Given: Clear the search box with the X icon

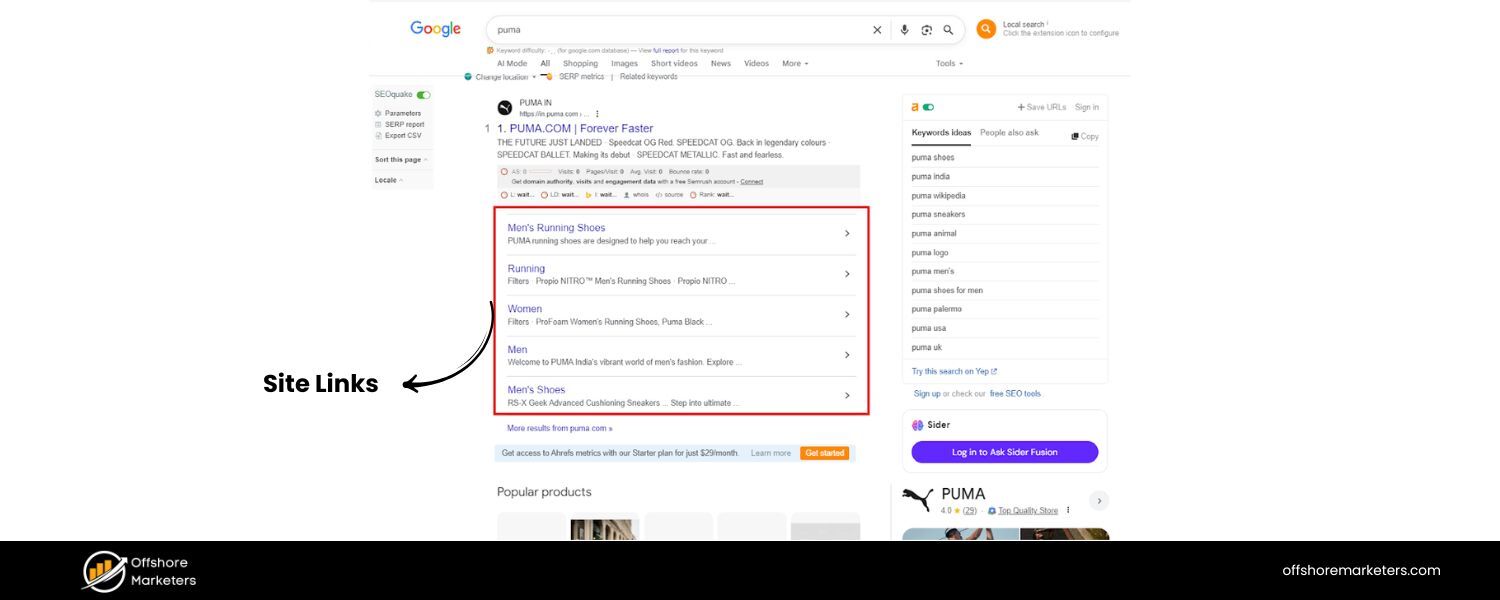Looking at the screenshot, I should pyautogui.click(x=877, y=30).
